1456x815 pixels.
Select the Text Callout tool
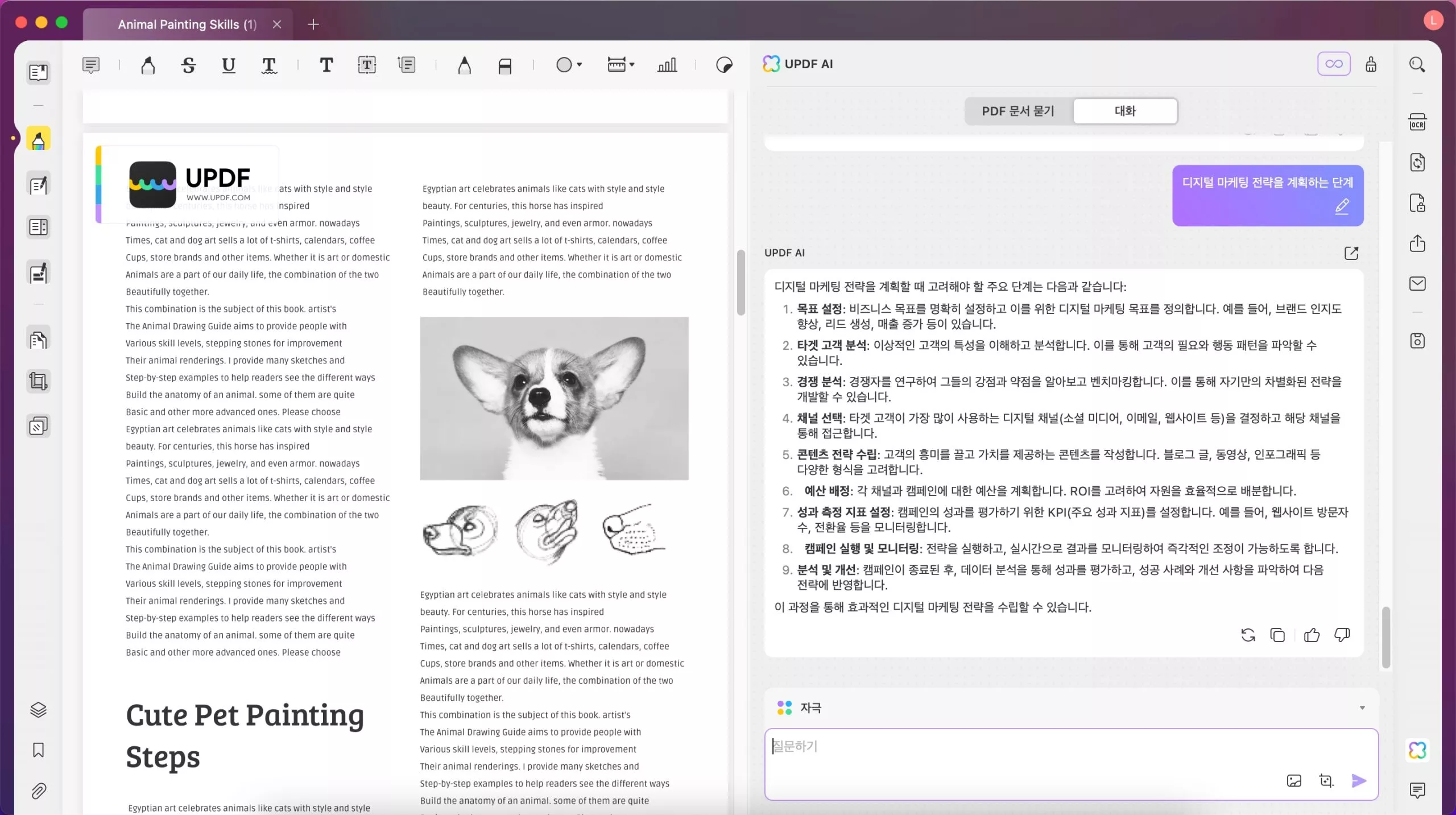point(407,65)
